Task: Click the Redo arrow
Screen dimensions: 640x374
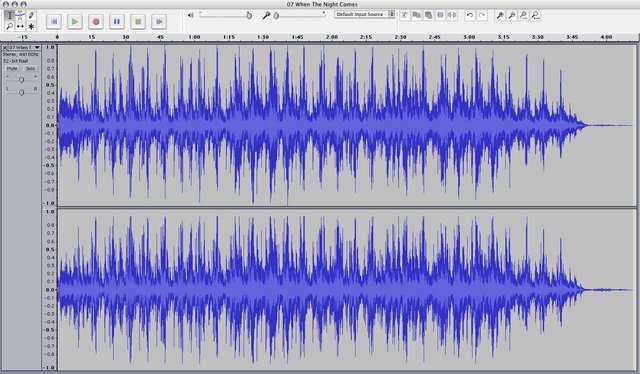Action: tap(482, 16)
